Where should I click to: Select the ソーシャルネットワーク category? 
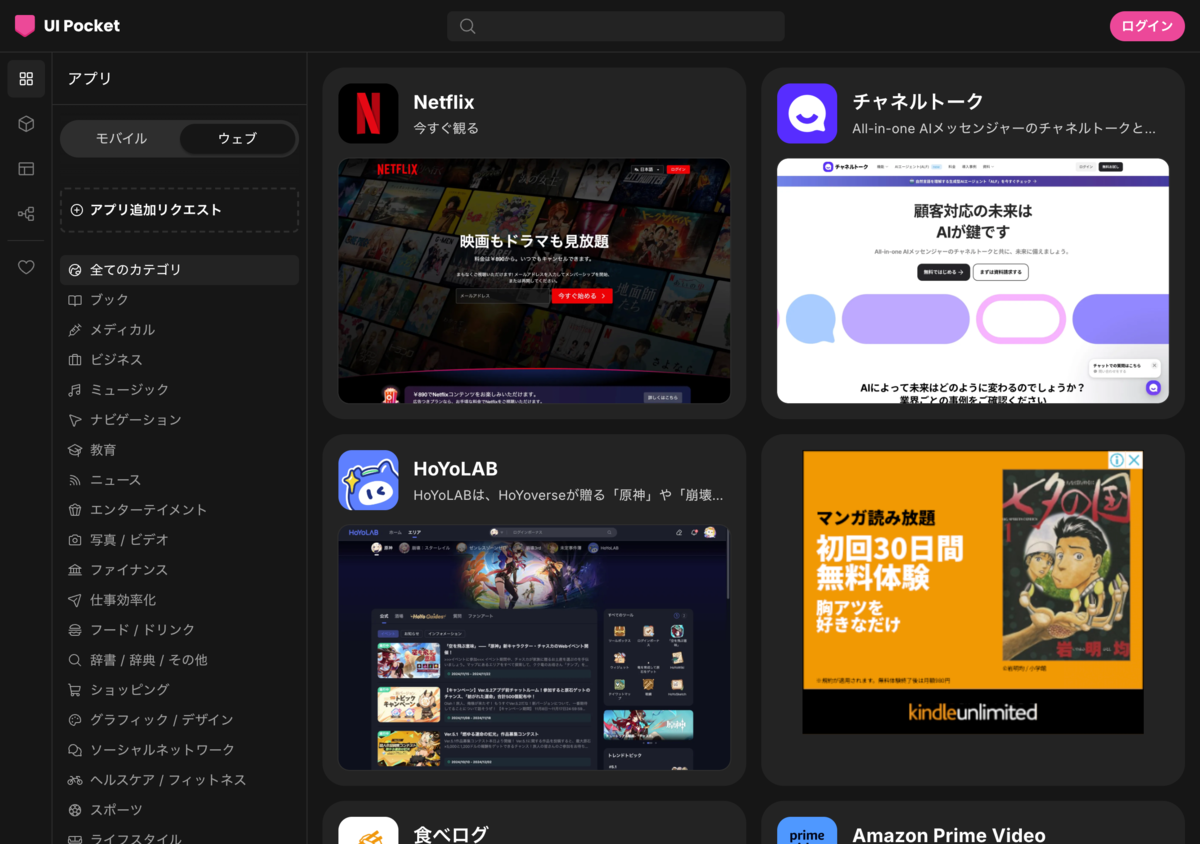[179, 750]
